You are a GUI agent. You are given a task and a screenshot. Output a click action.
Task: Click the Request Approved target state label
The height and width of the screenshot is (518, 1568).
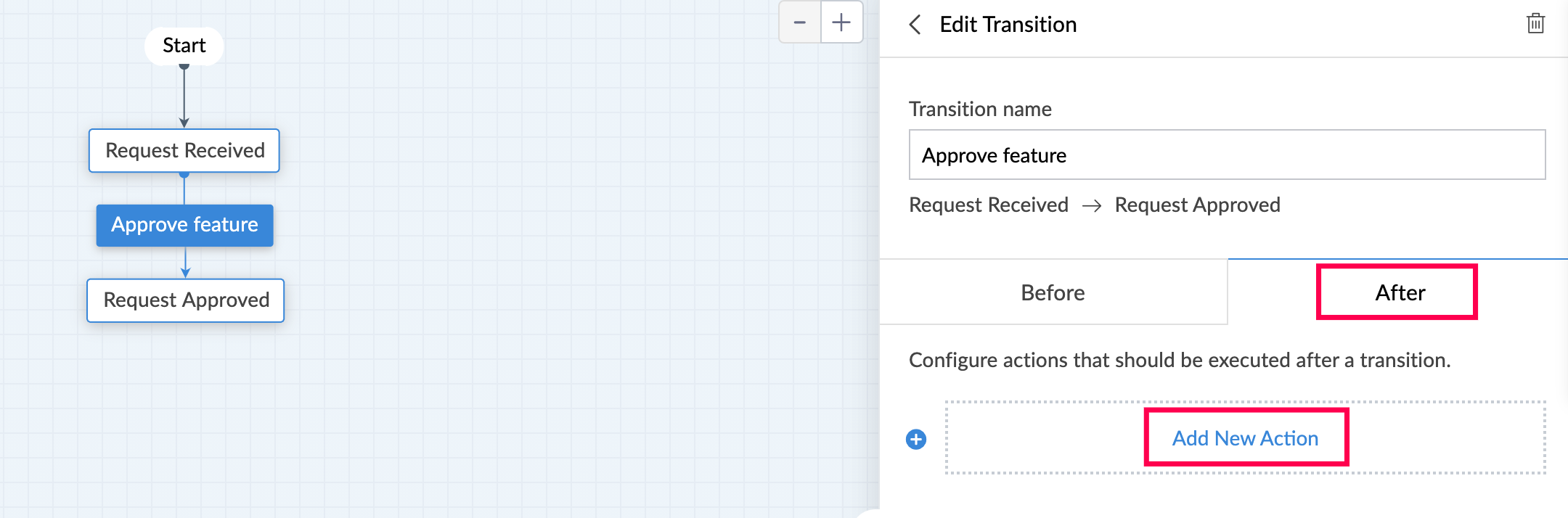(x=1197, y=205)
